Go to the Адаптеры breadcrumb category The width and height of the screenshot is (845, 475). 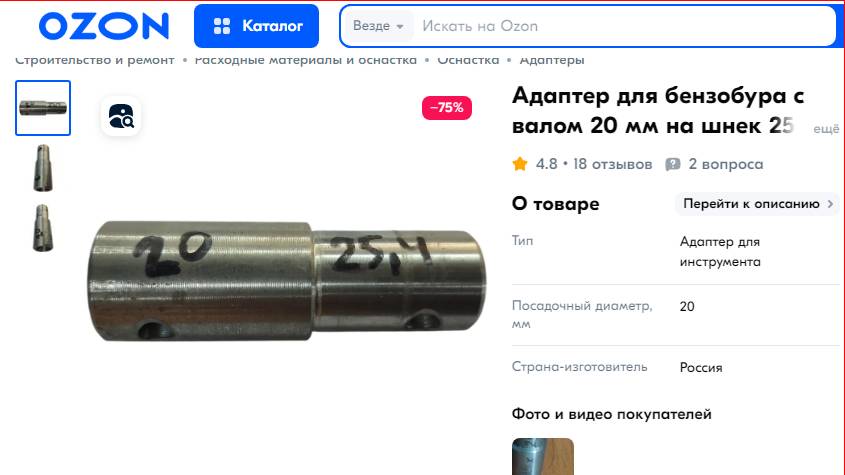point(552,60)
